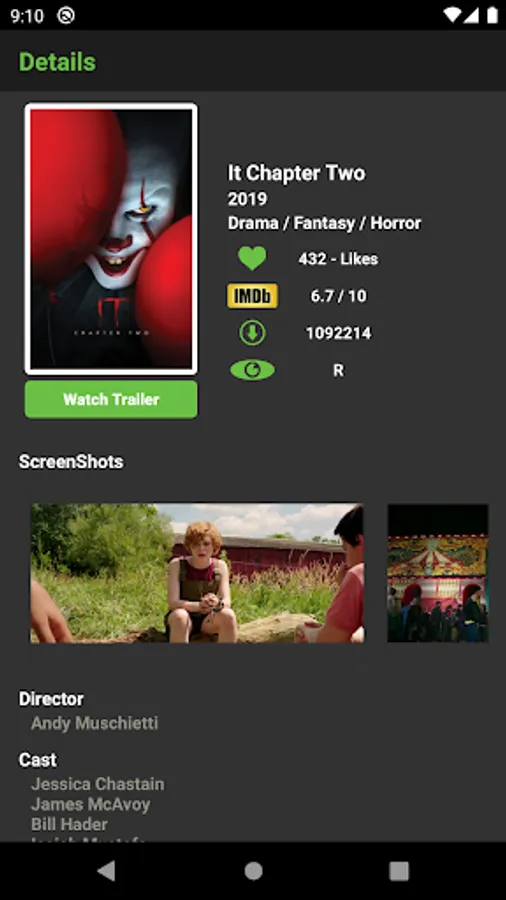Select director Andy Muschietti
The image size is (506, 900).
pos(95,723)
